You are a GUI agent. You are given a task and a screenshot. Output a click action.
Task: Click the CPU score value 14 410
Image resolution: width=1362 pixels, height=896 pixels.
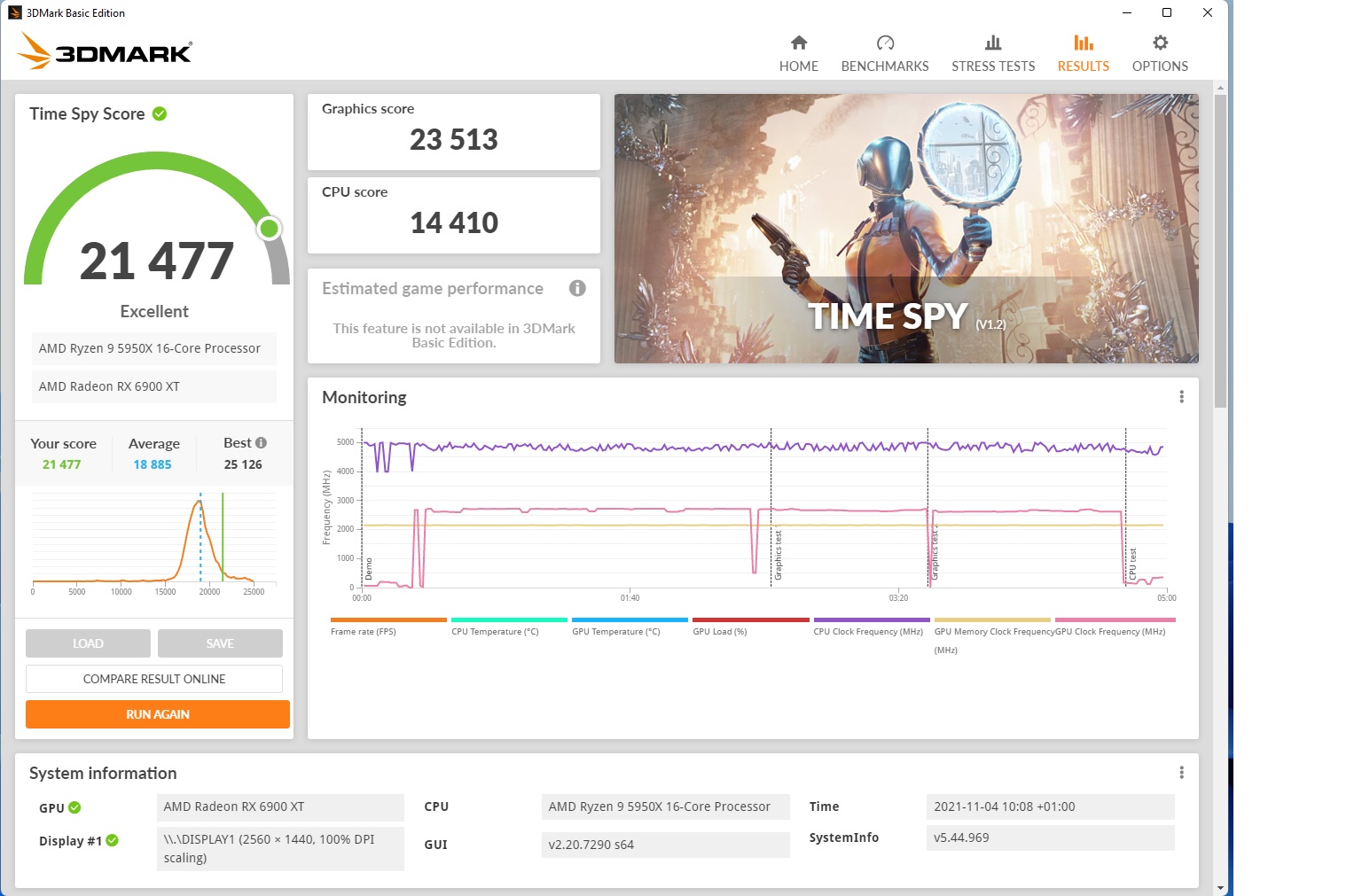[454, 222]
